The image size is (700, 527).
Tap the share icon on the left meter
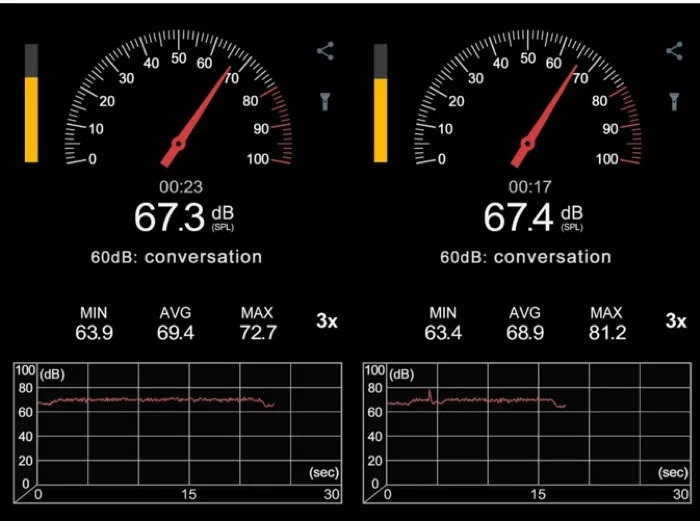click(x=325, y=51)
